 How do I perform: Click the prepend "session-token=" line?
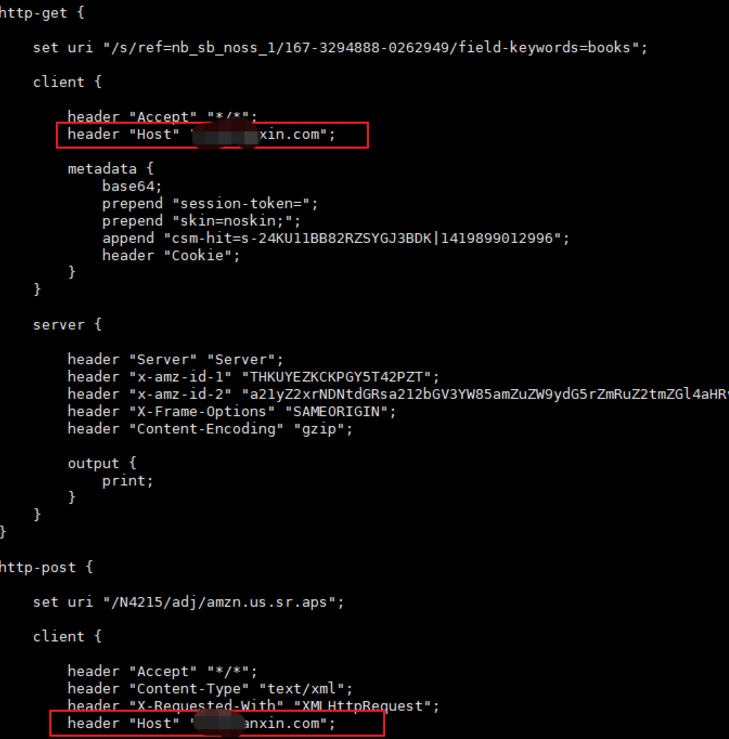pyautogui.click(x=210, y=204)
